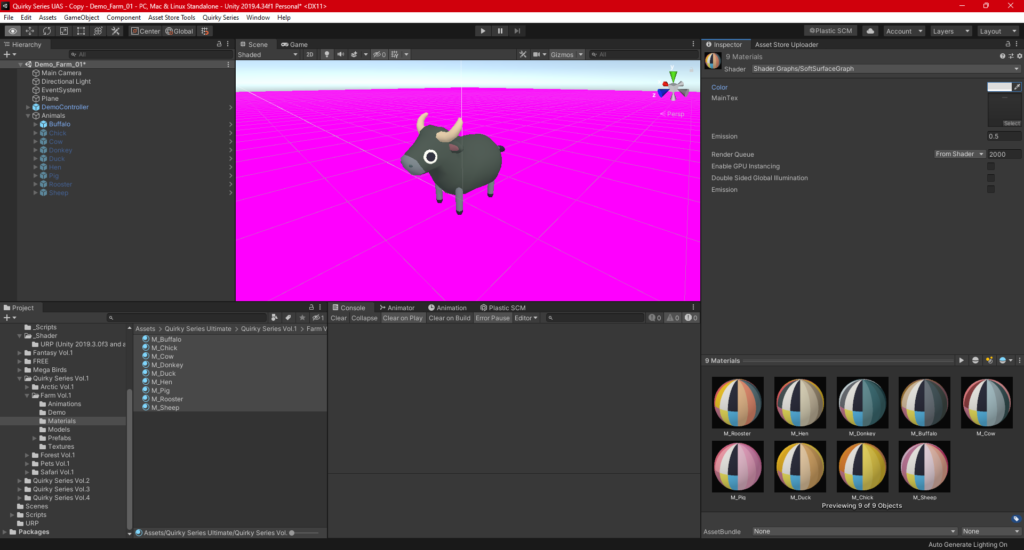Screen dimensions: 1024x550
Task: Lock the Inspector panel
Action: 1008,44
